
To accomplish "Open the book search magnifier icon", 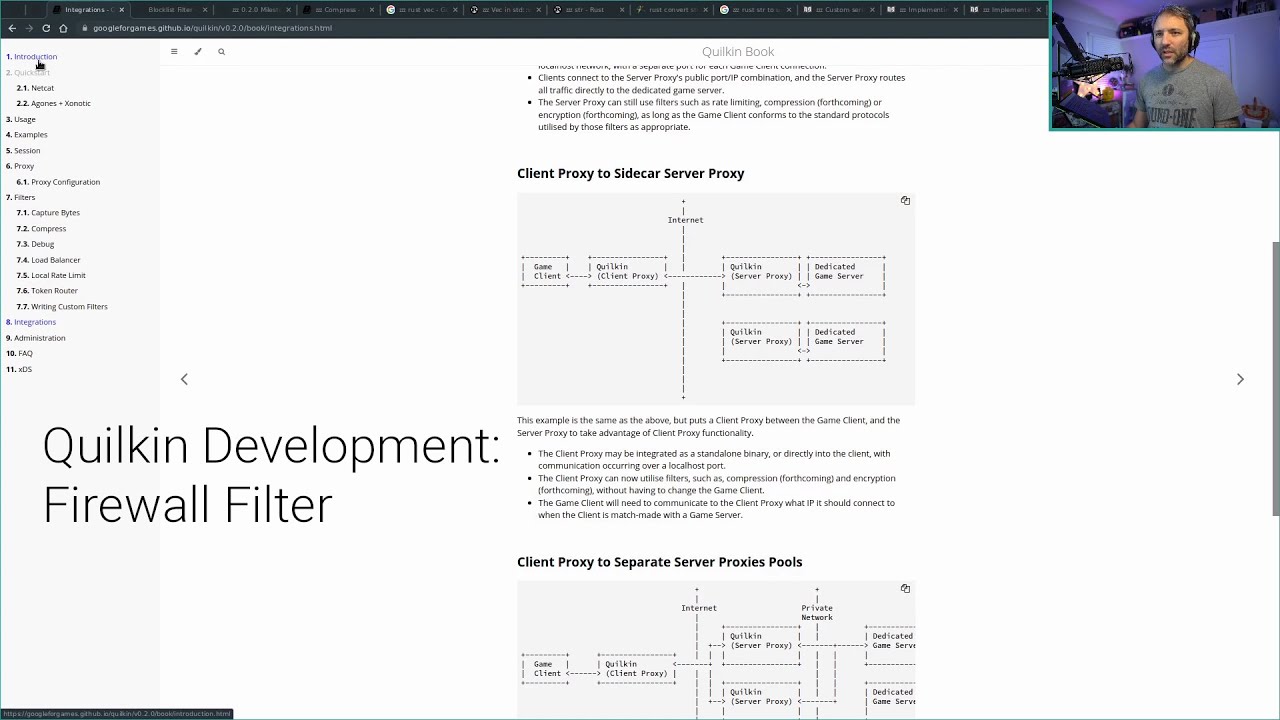I will [x=222, y=51].
